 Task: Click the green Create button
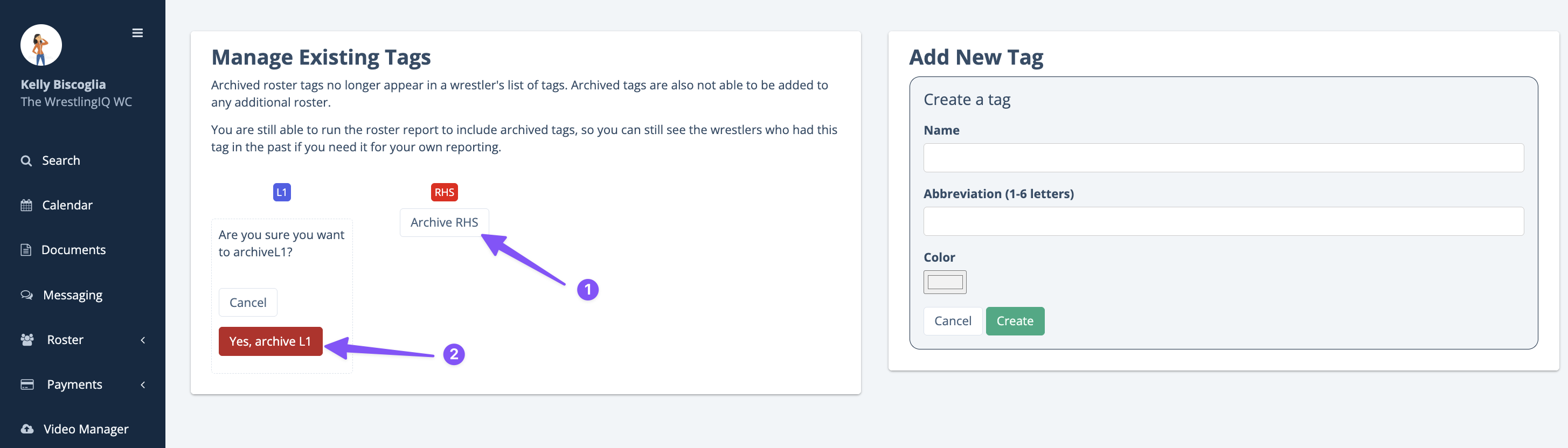[x=1015, y=321]
